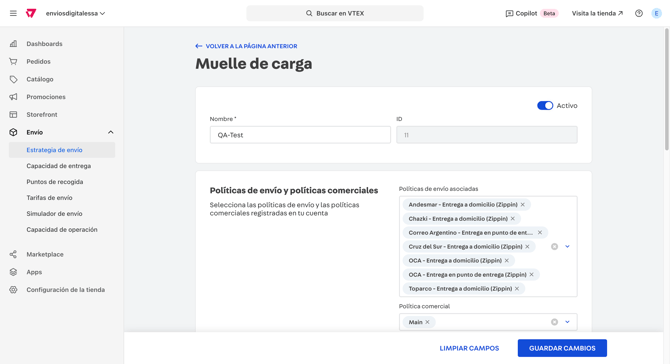This screenshot has width=670, height=364.
Task: Expand the Política comercial dropdown arrow
Action: pyautogui.click(x=567, y=322)
